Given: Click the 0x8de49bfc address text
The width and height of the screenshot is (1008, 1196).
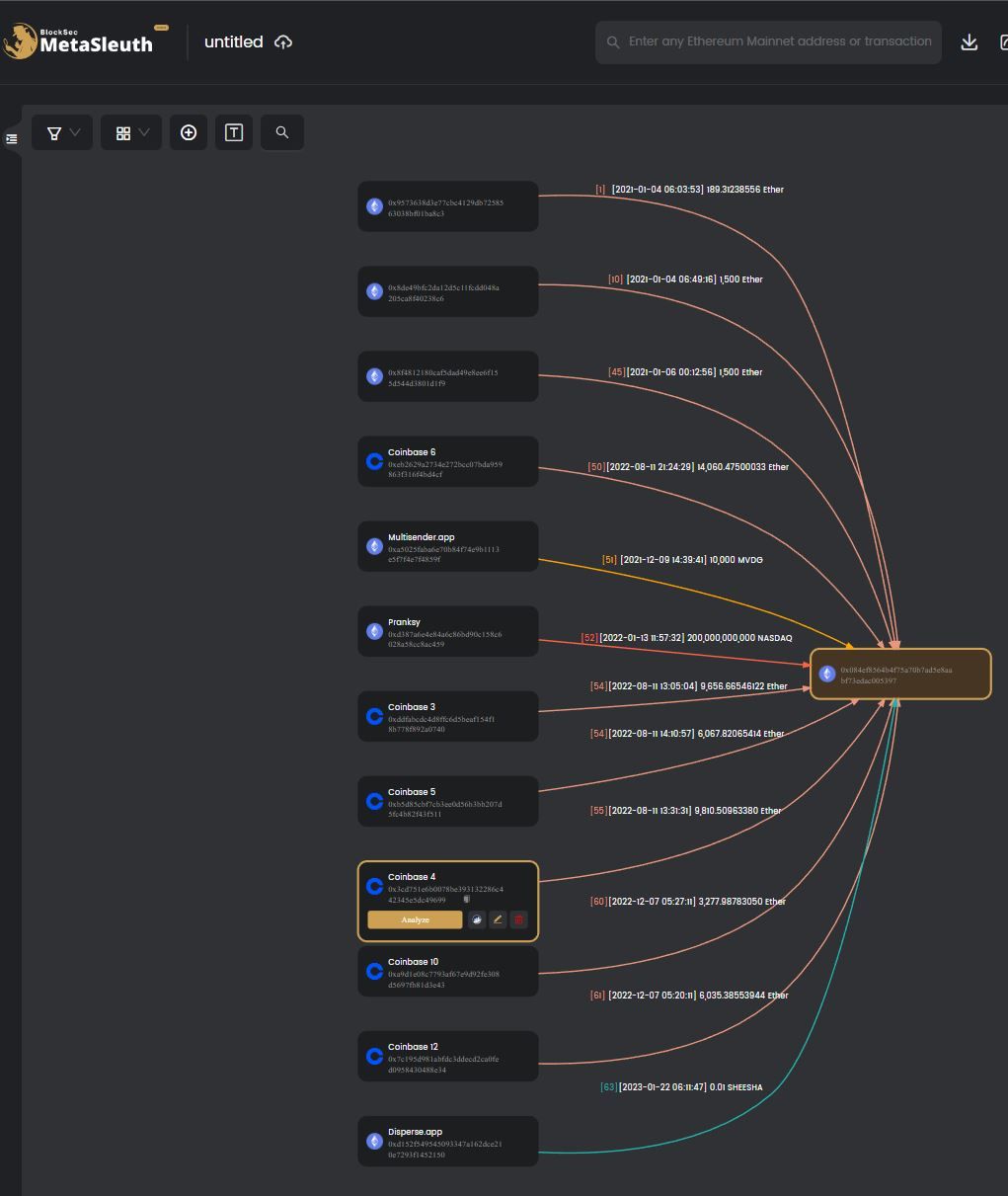Looking at the screenshot, I should point(443,292).
